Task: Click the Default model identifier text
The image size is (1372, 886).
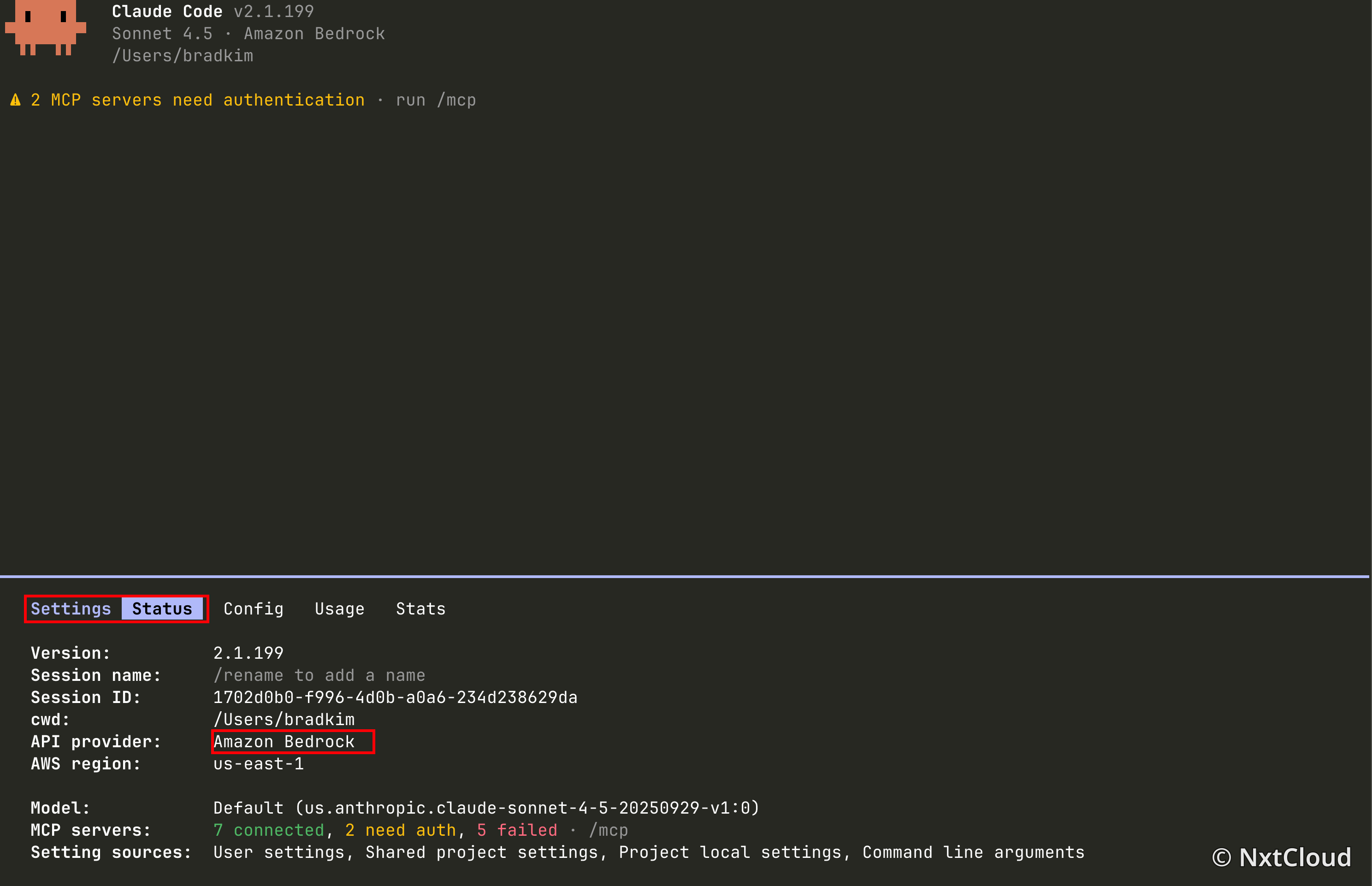Action: 487,809
